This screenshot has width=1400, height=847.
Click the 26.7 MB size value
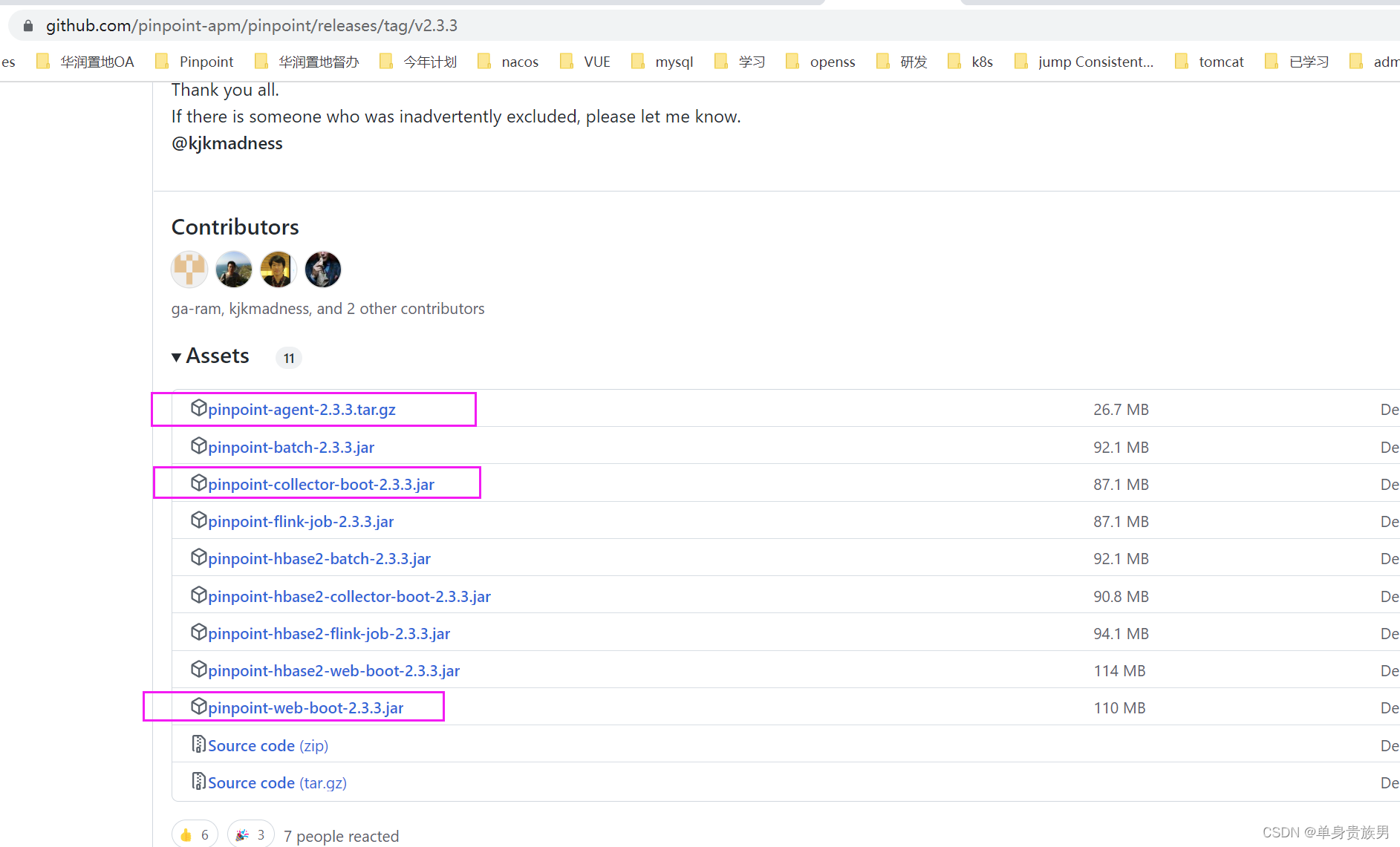pyautogui.click(x=1121, y=410)
